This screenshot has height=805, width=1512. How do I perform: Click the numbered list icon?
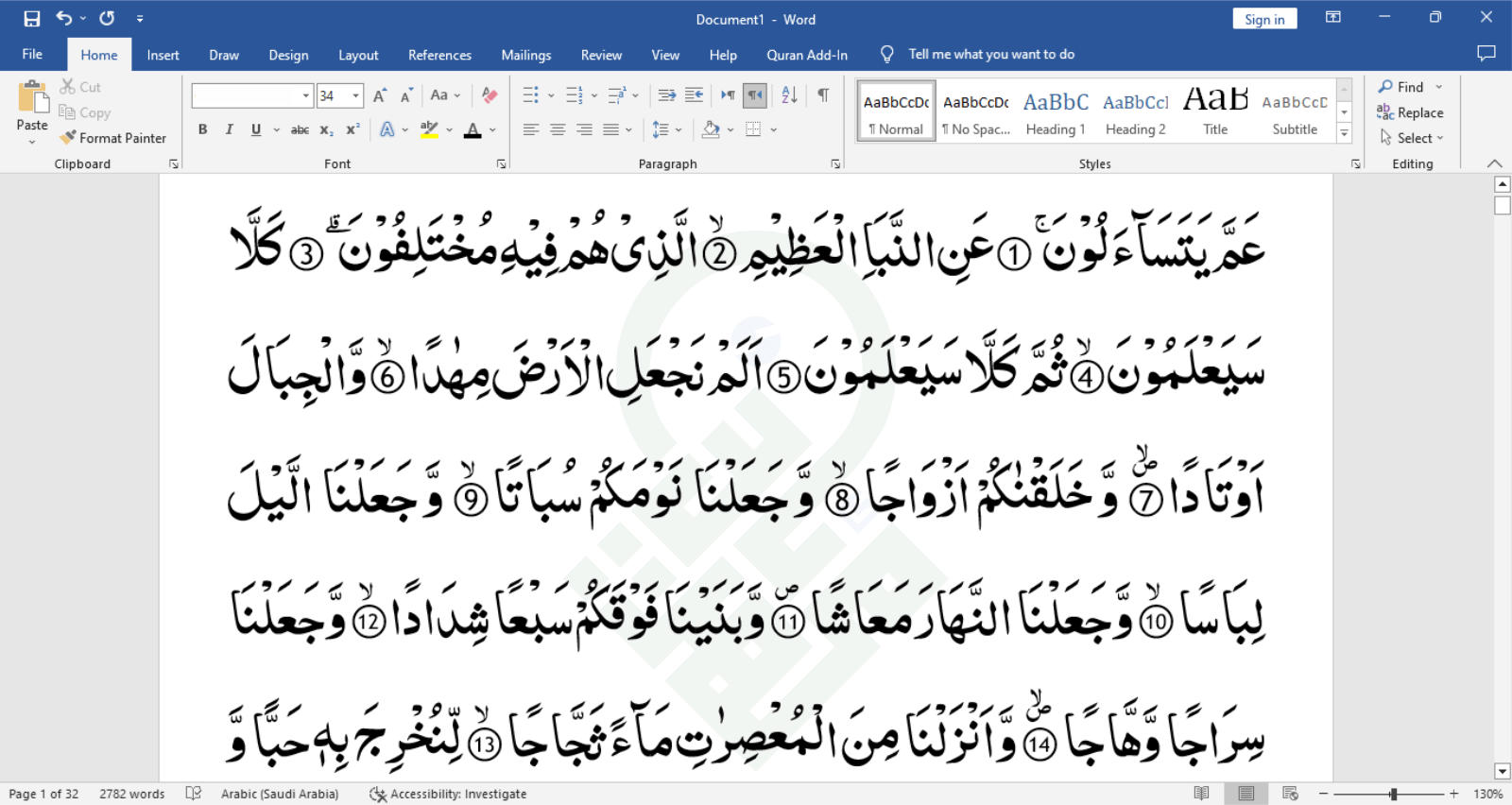(x=575, y=95)
